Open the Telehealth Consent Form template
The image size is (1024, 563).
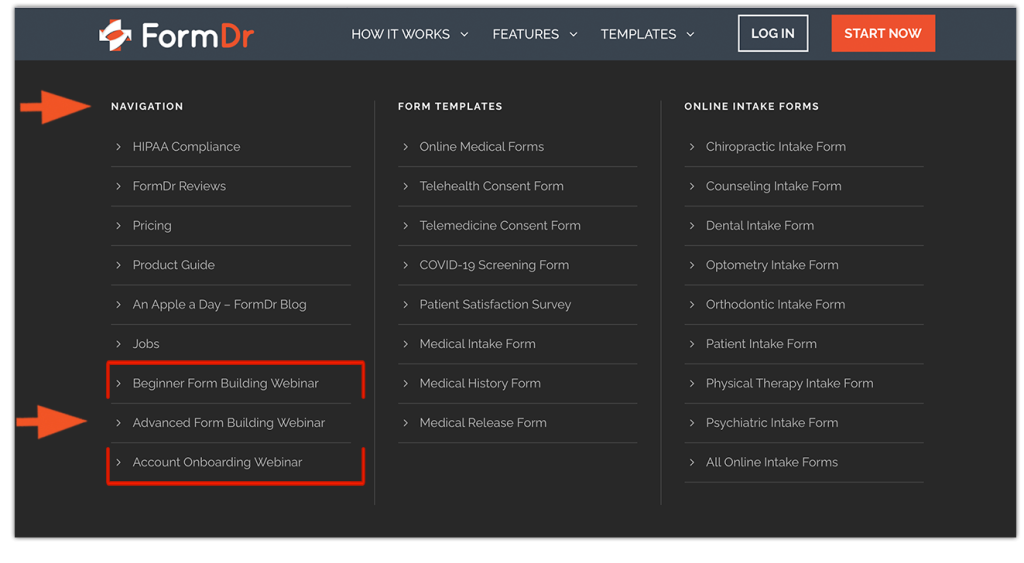click(x=491, y=186)
